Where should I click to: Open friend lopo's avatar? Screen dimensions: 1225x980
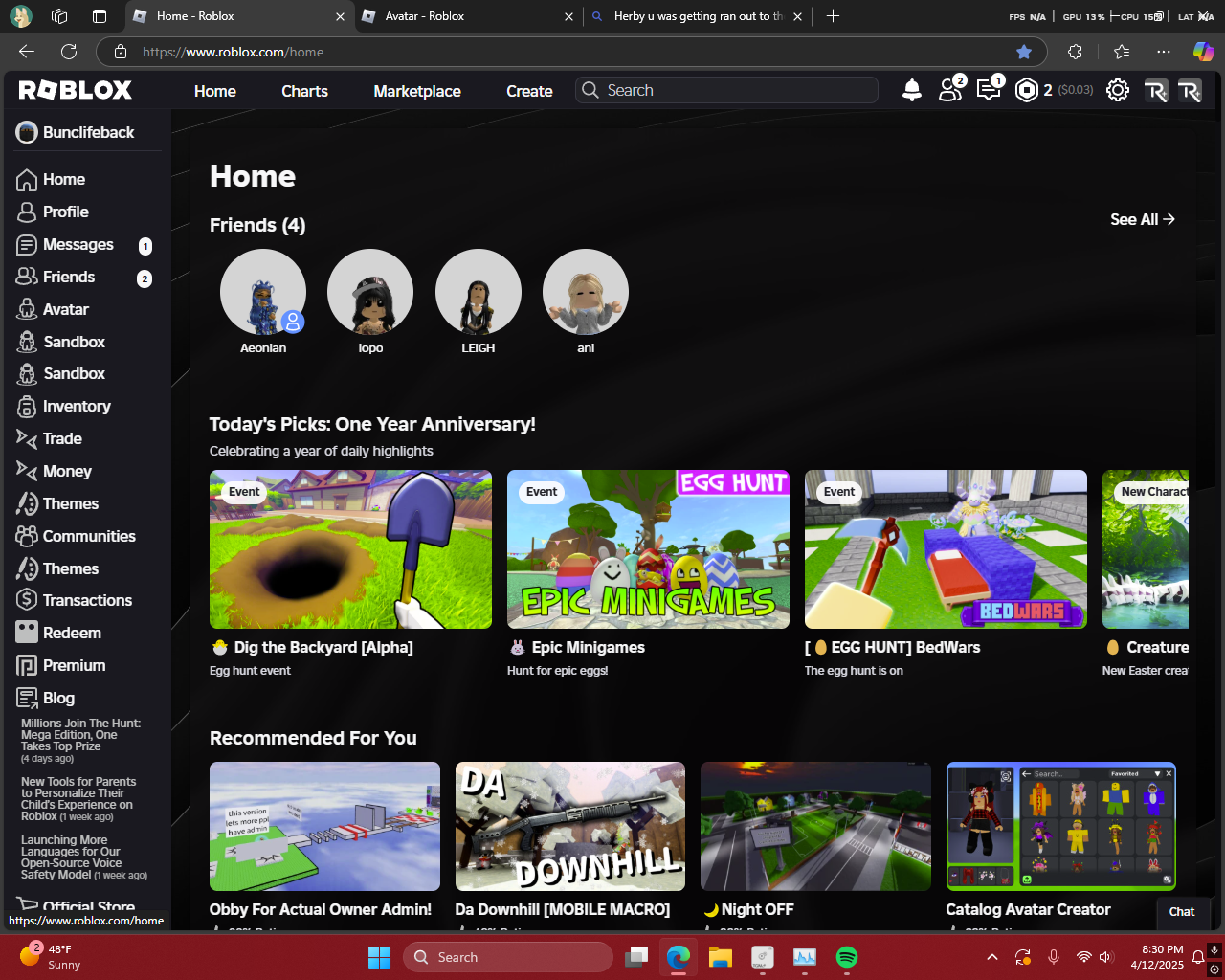370,292
